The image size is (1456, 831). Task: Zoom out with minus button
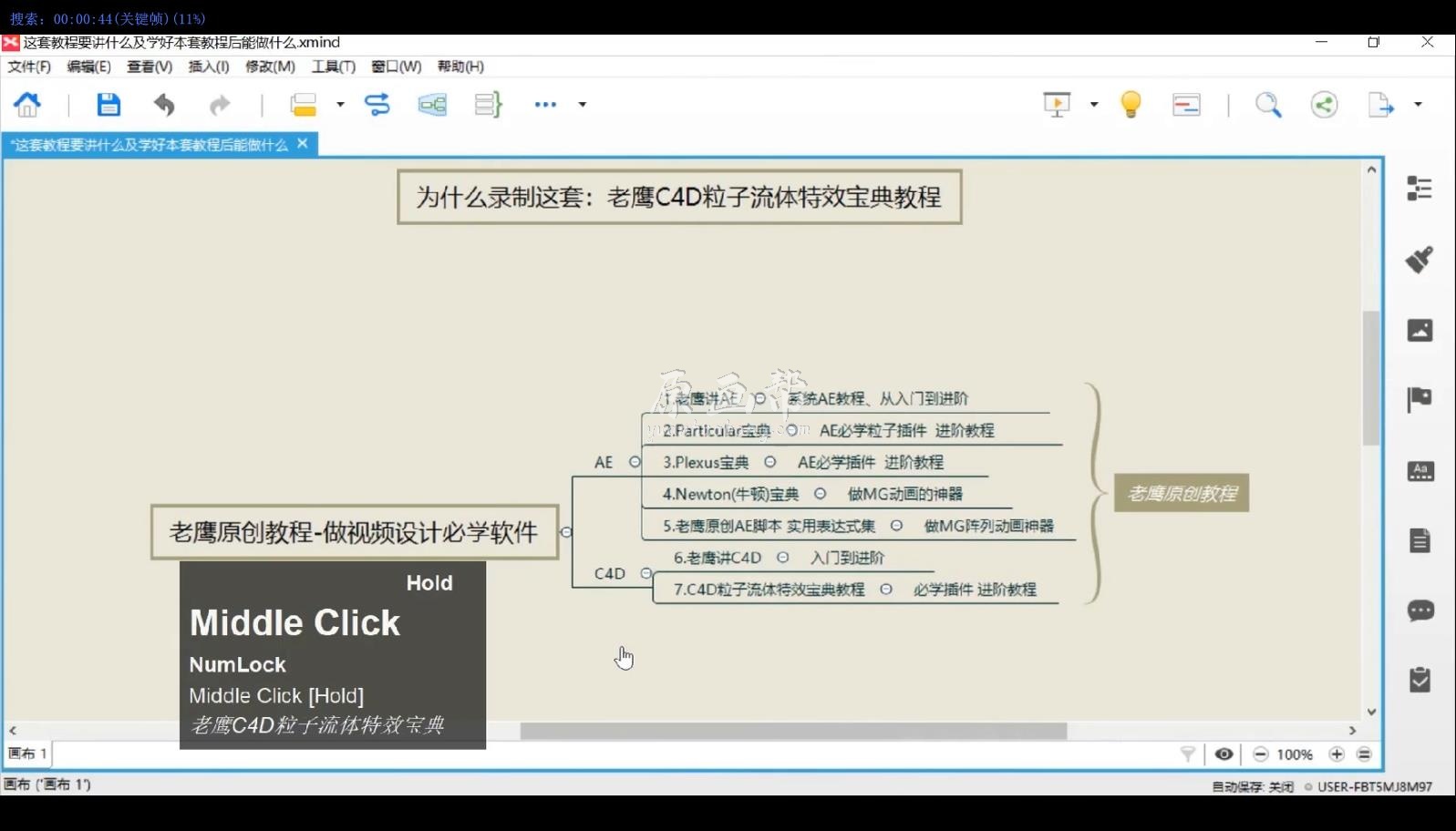tap(1260, 754)
